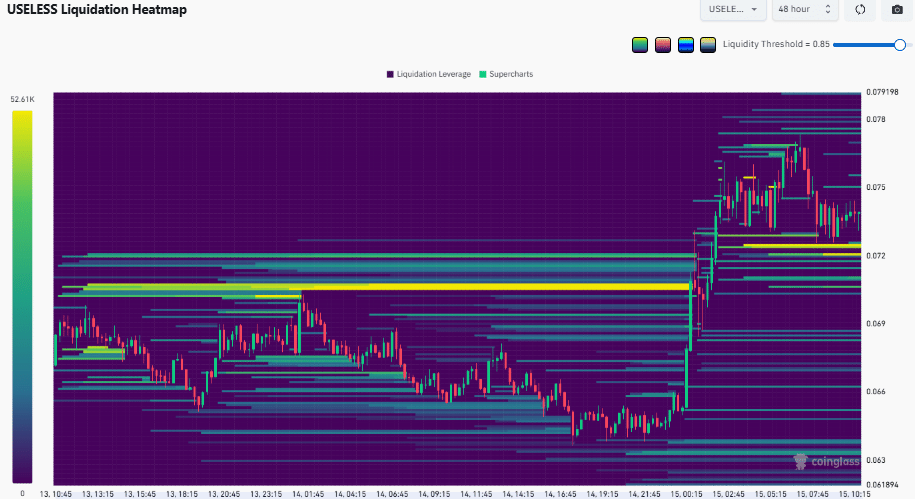Viewport: 915px width, 499px height.
Task: Select the yellow-navy color scheme swatch
Action: coord(708,45)
